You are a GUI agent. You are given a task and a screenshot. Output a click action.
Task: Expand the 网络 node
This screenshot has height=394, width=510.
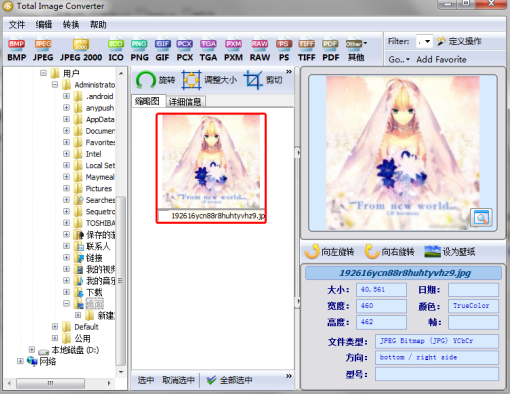[x=20, y=361]
